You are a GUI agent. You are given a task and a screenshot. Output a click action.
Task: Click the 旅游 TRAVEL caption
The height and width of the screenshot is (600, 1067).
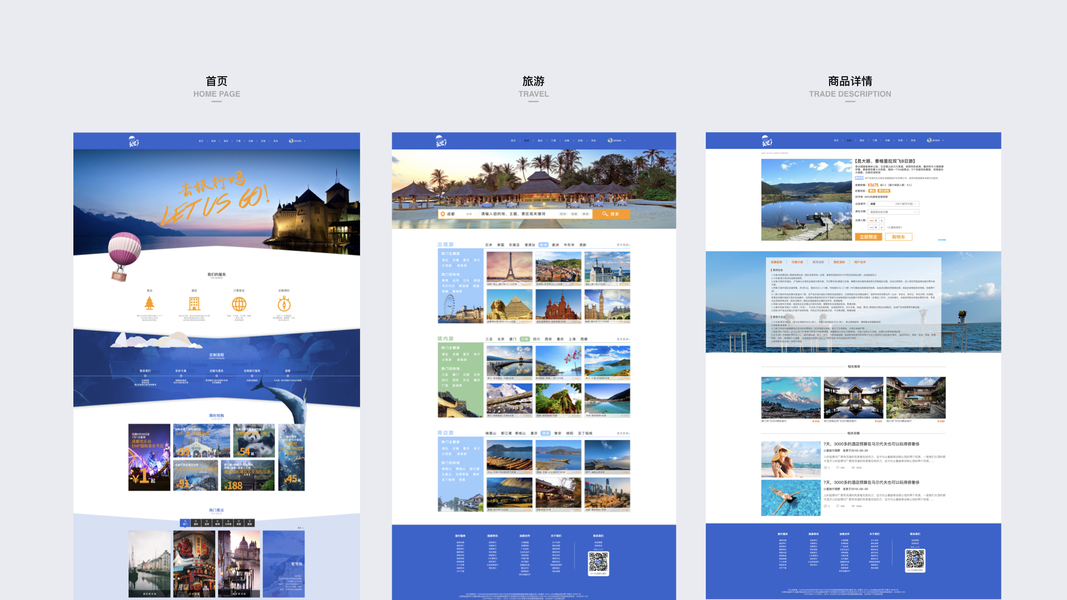(533, 86)
